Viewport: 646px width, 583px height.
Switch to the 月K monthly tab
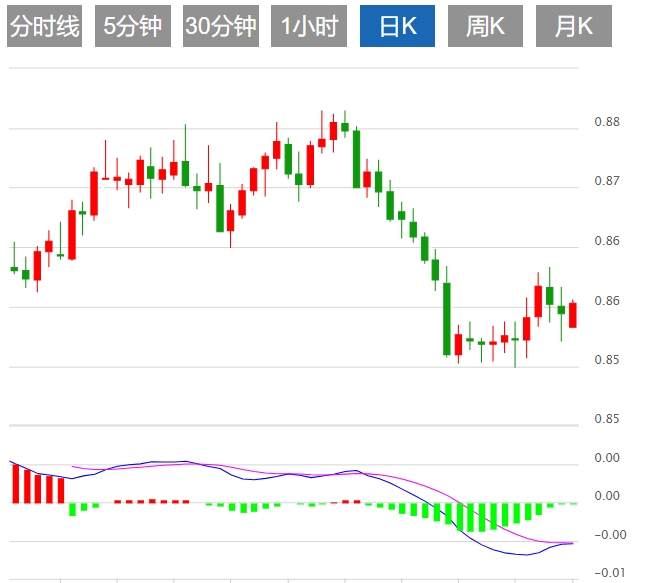[574, 26]
